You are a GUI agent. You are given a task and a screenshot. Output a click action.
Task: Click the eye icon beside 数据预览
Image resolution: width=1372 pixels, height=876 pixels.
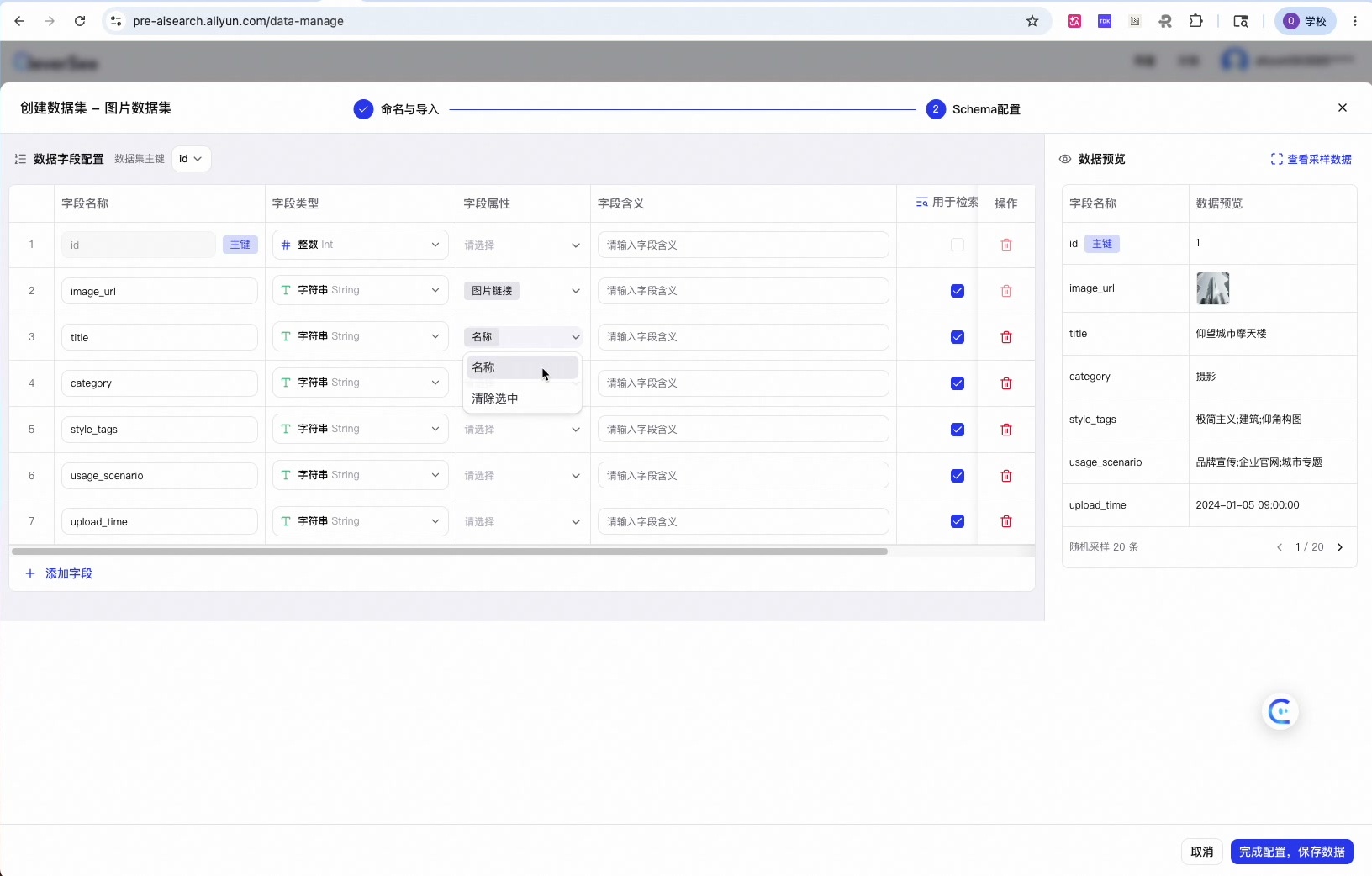click(x=1065, y=159)
